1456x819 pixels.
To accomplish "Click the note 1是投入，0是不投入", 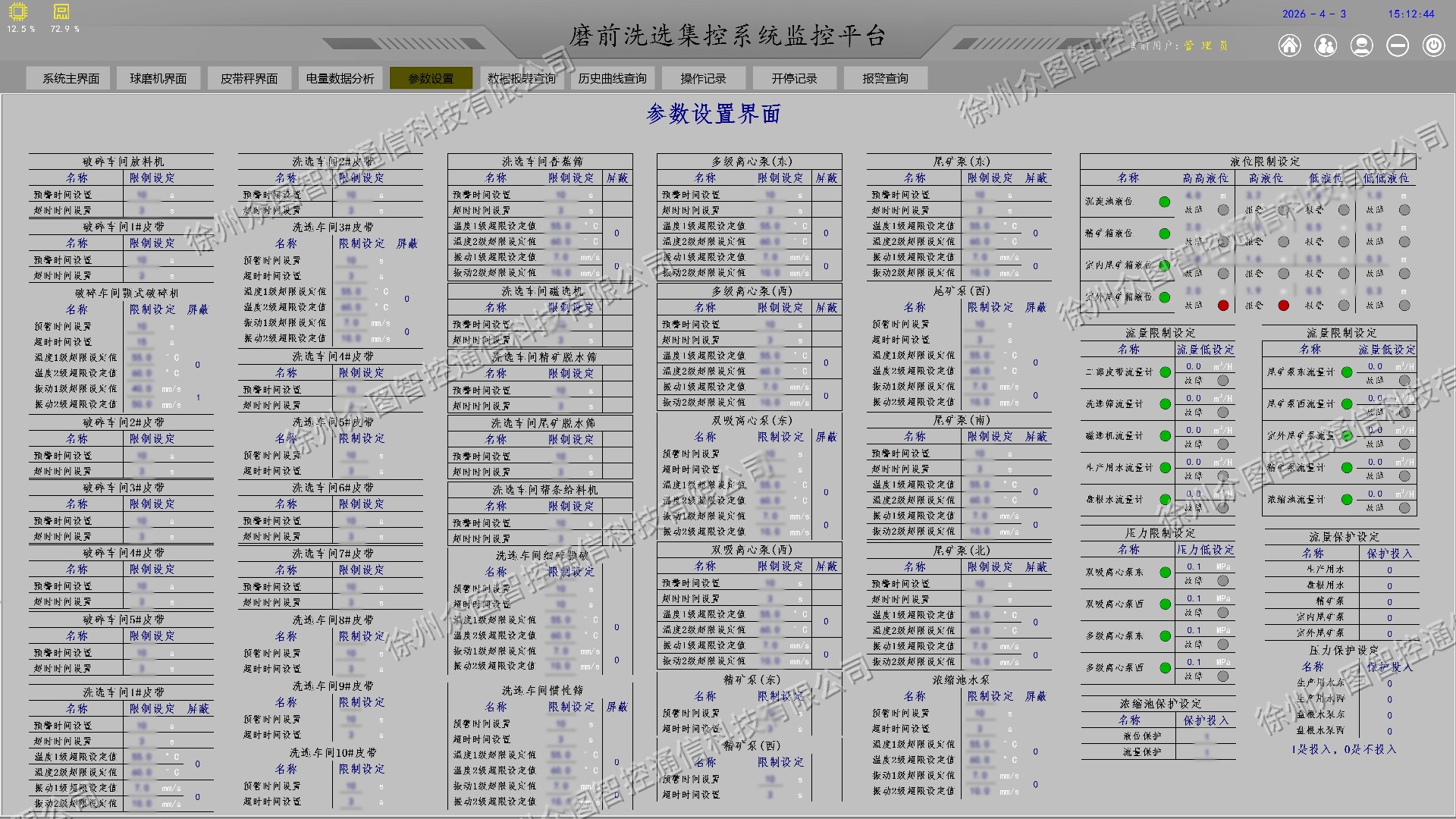I will 1343,749.
